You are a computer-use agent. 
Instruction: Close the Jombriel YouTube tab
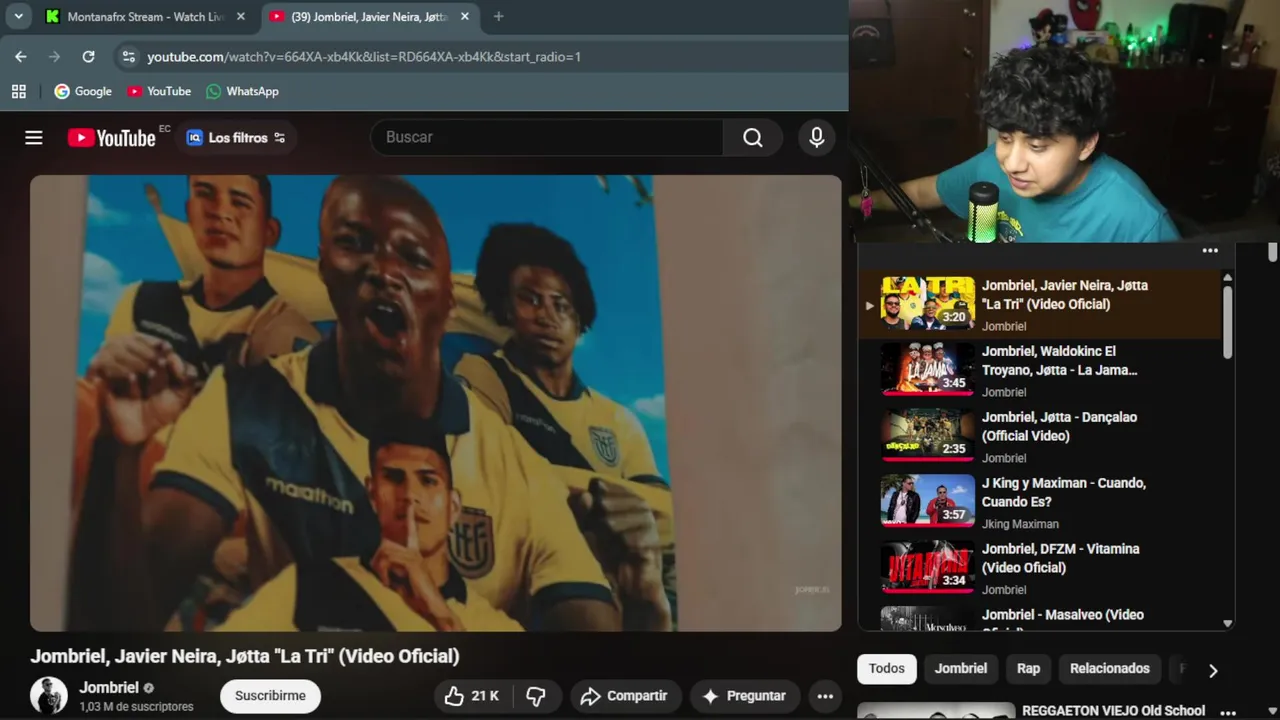click(465, 17)
